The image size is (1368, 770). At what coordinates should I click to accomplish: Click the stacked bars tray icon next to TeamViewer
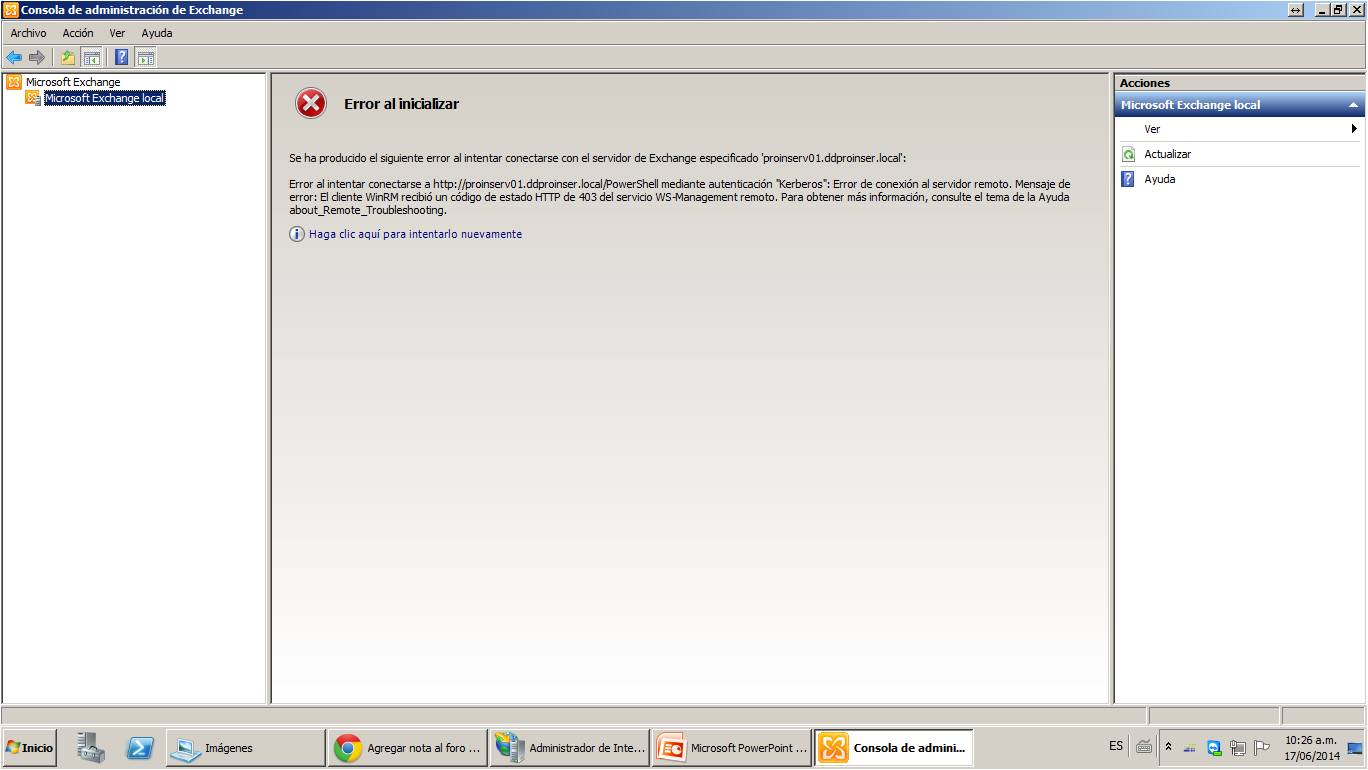click(x=1190, y=748)
